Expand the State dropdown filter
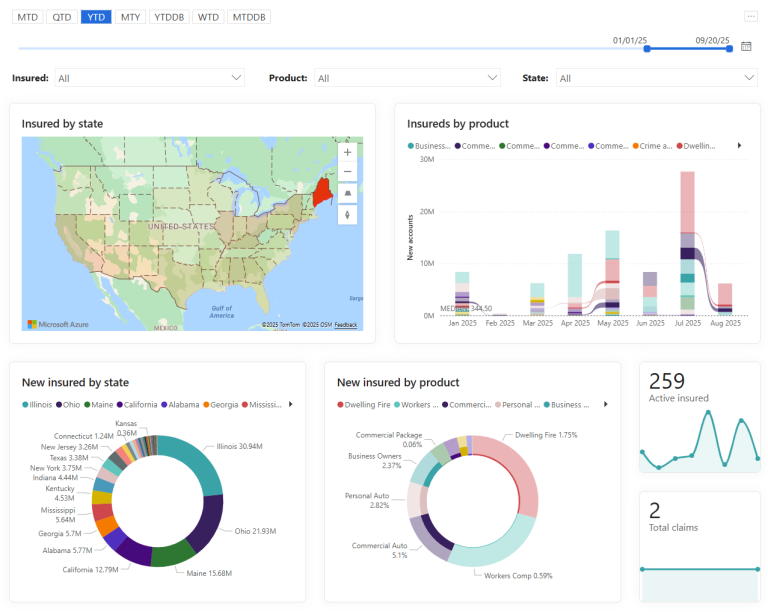 tap(656, 78)
